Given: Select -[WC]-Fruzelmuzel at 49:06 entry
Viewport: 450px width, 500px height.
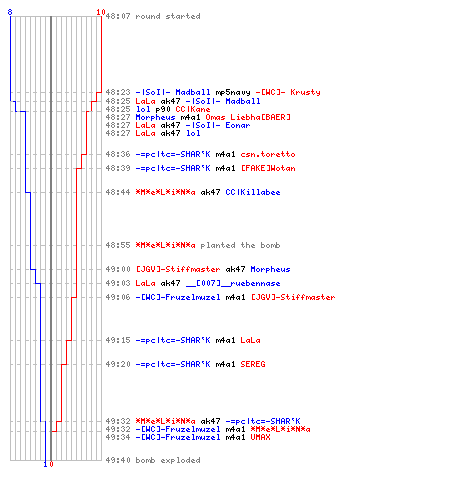Looking at the screenshot, I should click(x=178, y=297).
